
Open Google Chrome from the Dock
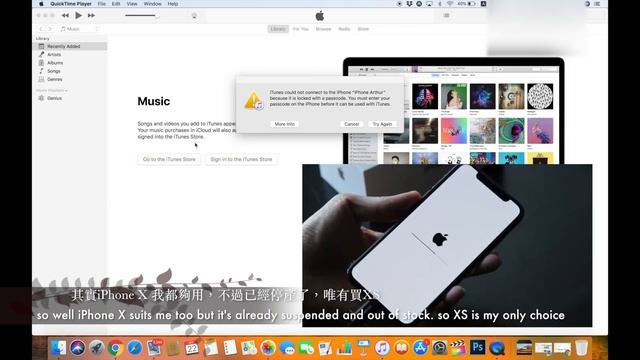[x=116, y=348]
